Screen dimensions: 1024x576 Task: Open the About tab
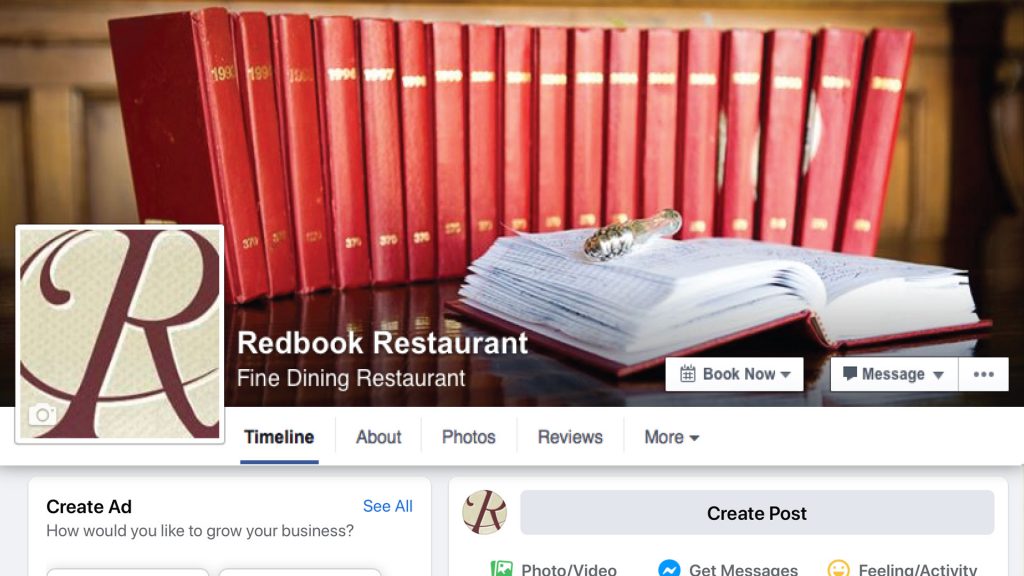pos(378,437)
